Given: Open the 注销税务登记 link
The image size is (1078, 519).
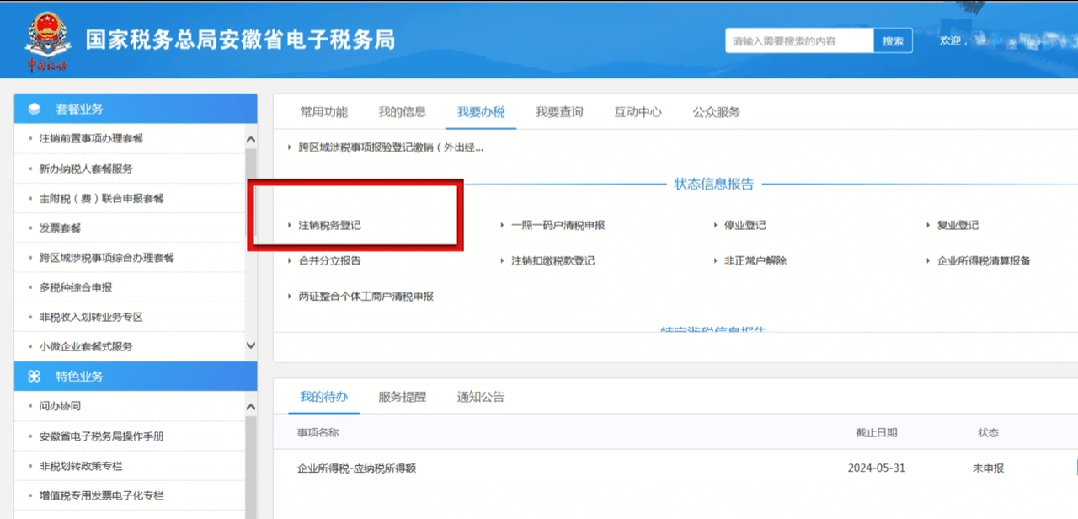Looking at the screenshot, I should 329,226.
